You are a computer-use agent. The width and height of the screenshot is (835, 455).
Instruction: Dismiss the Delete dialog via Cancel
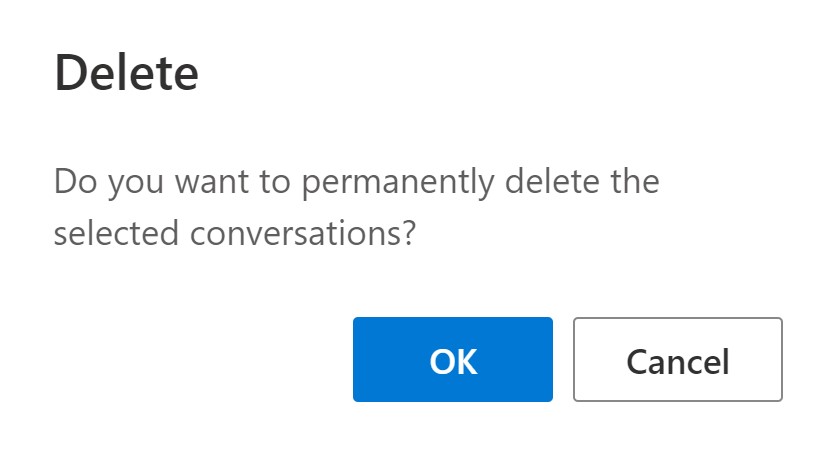point(678,360)
